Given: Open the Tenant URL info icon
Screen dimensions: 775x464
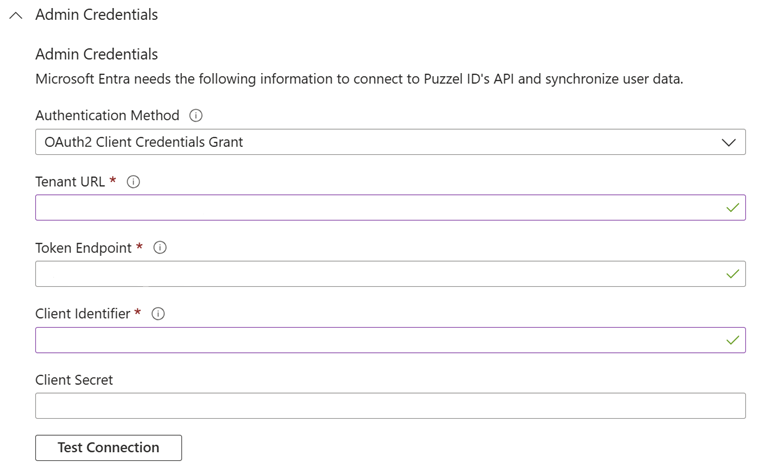Looking at the screenshot, I should (133, 182).
